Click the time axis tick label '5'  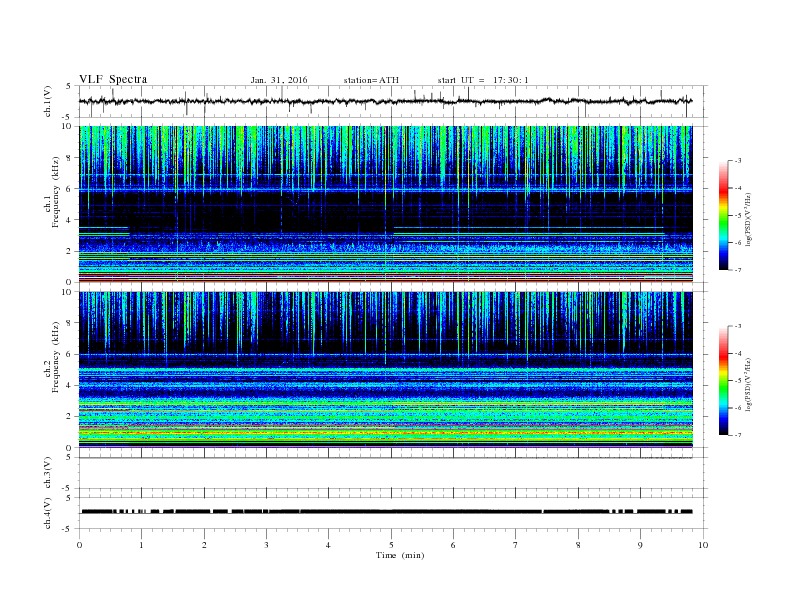pos(391,545)
